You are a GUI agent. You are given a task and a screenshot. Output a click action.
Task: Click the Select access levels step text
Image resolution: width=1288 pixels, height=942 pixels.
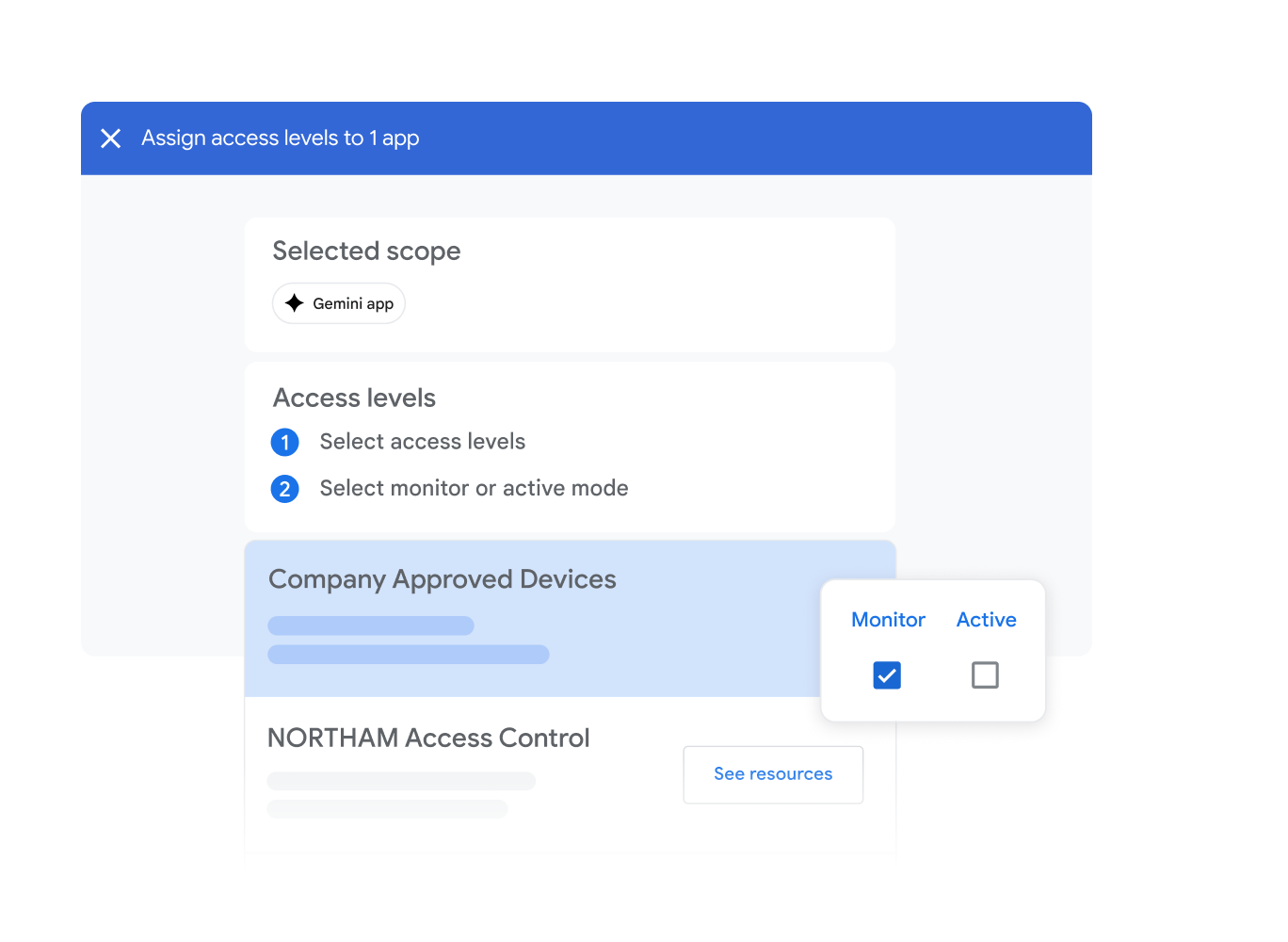422,442
